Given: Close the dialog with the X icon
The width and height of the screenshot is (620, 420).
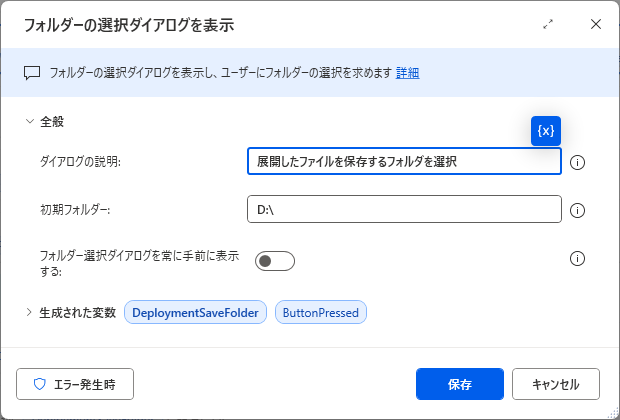Looking at the screenshot, I should [x=595, y=25].
